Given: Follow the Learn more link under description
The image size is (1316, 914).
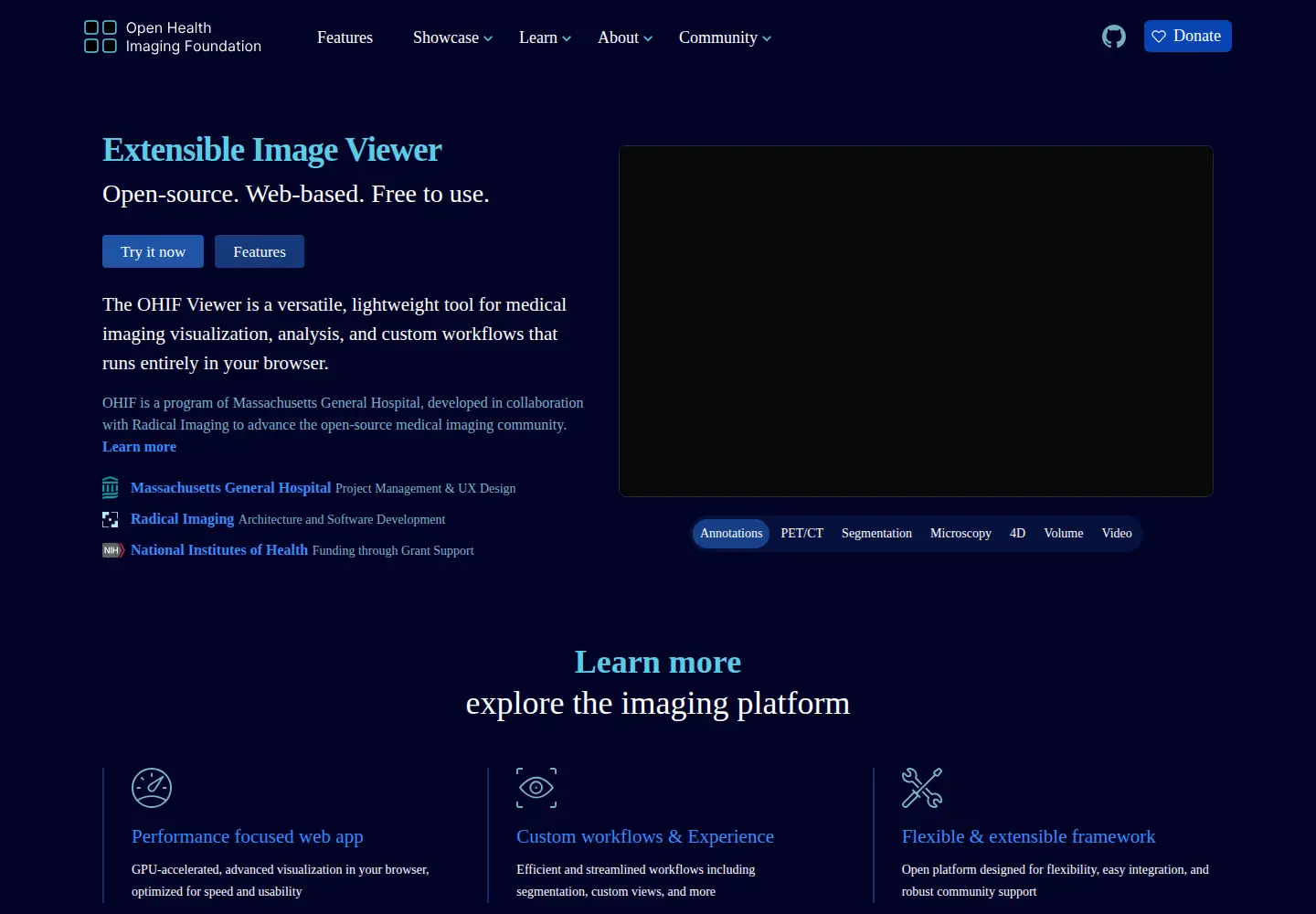Looking at the screenshot, I should pos(139,447).
